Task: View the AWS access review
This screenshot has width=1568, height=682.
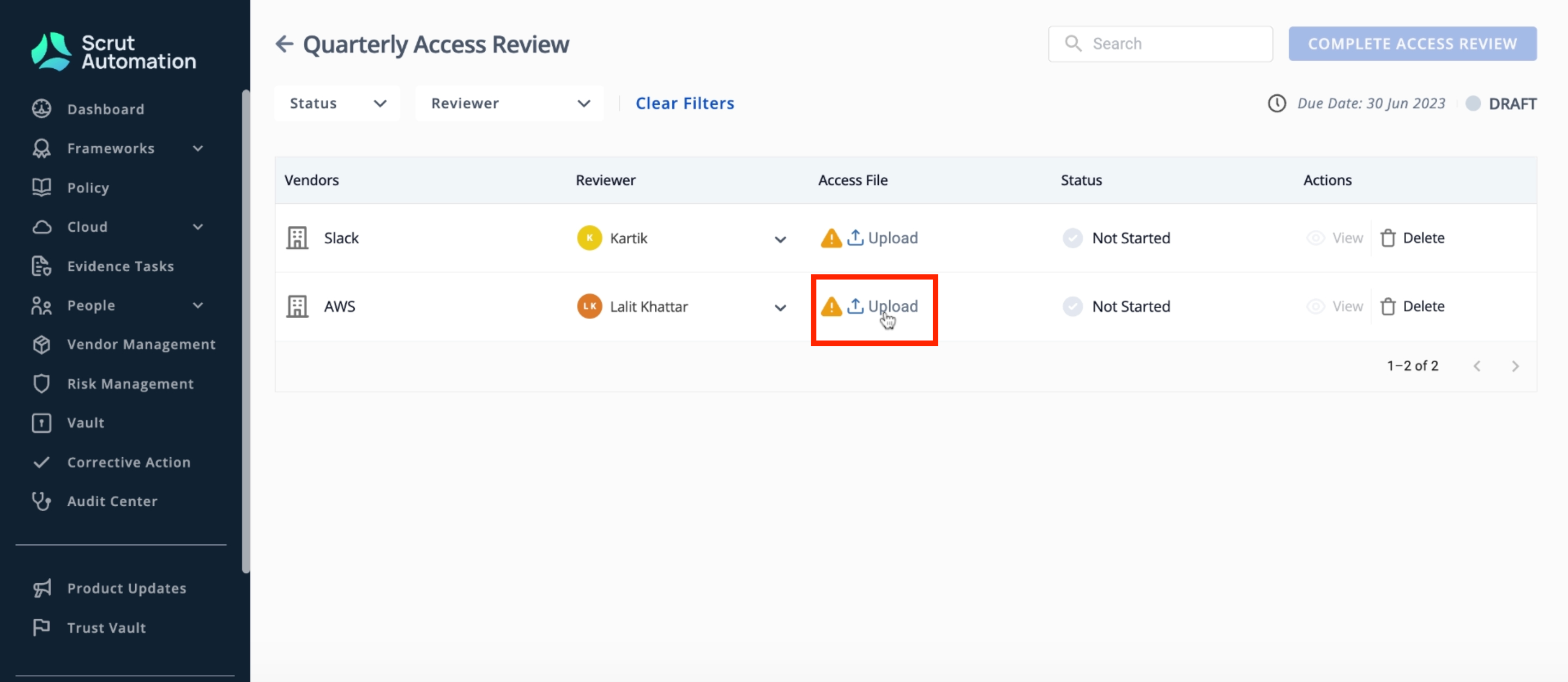Action: click(x=1334, y=306)
